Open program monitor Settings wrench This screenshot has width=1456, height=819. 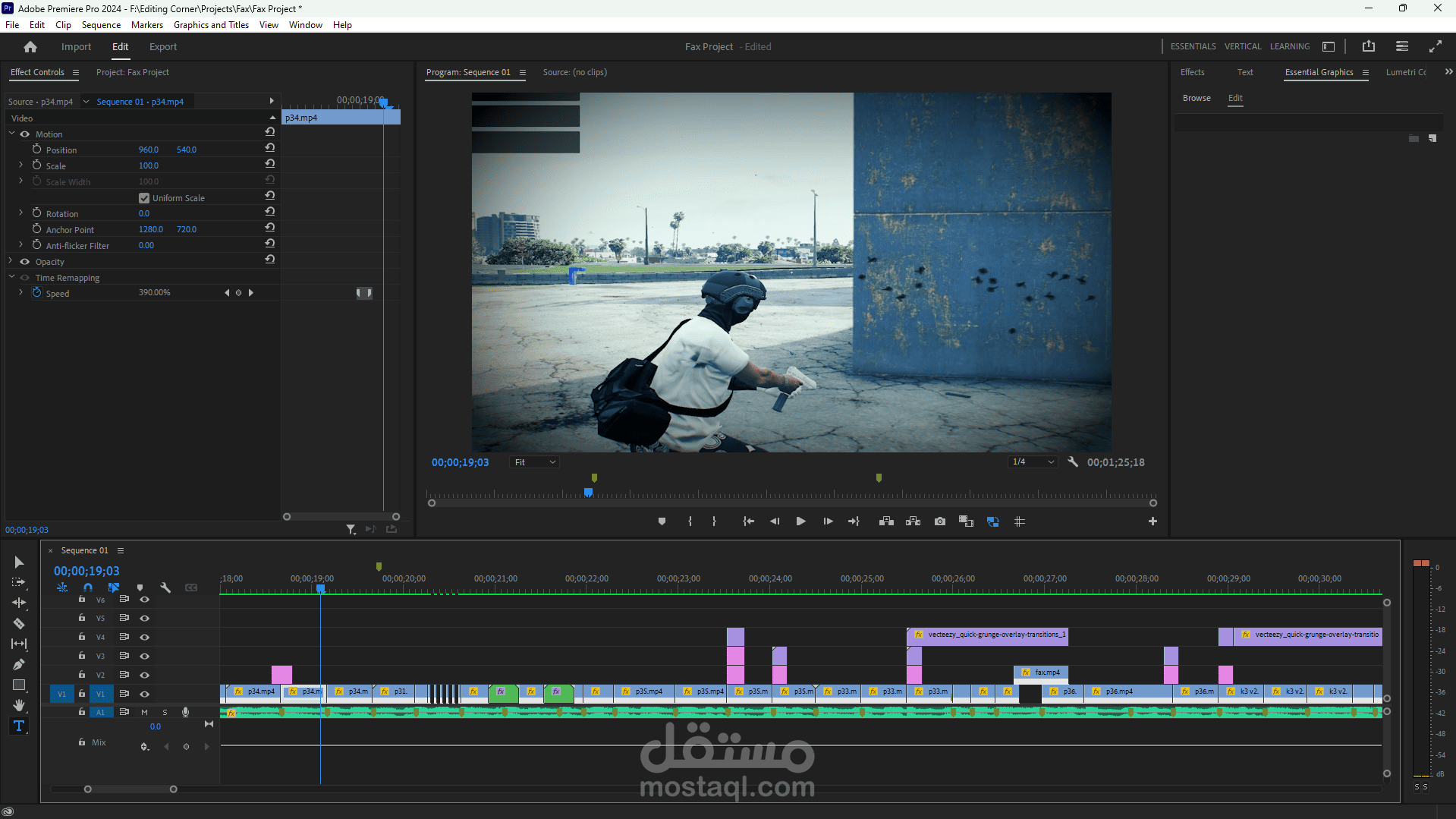click(1073, 461)
